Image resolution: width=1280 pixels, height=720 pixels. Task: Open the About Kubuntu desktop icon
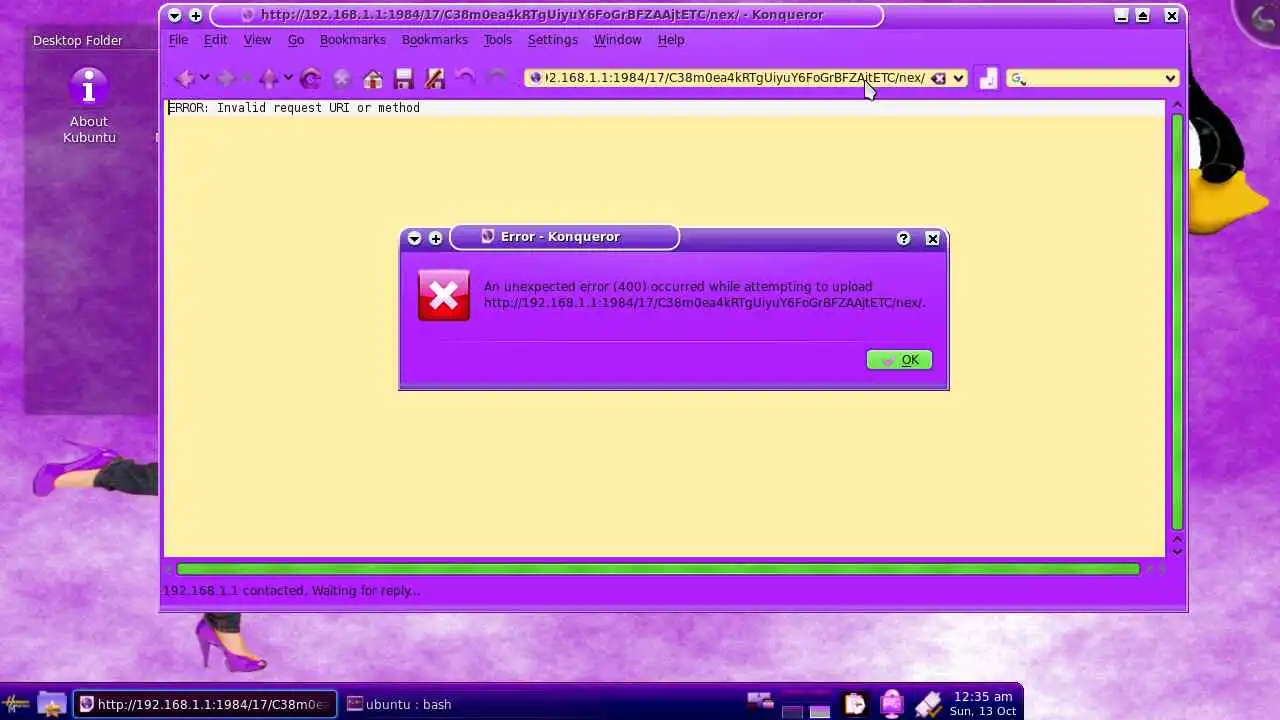click(x=89, y=105)
